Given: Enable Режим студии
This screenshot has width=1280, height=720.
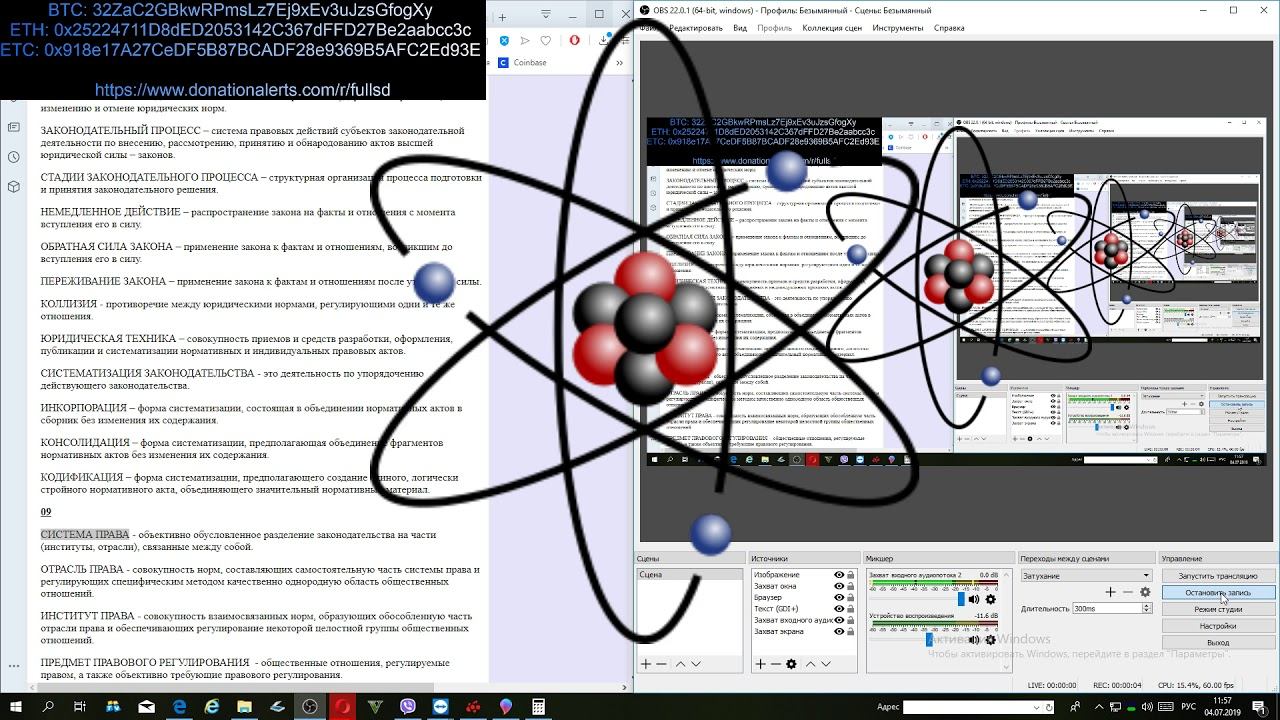Looking at the screenshot, I should point(1218,609).
